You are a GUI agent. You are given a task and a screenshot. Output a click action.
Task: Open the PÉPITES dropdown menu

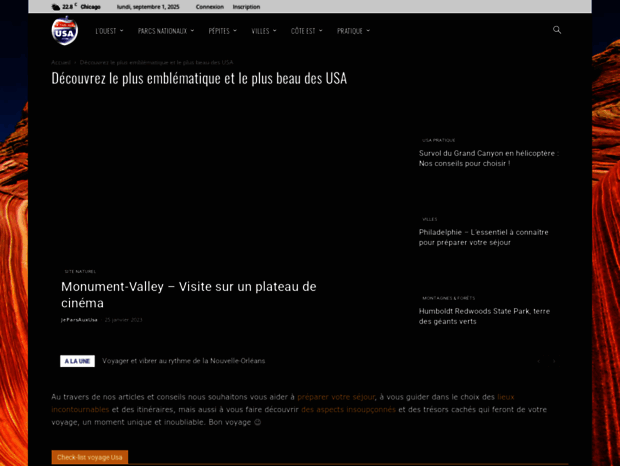click(222, 31)
